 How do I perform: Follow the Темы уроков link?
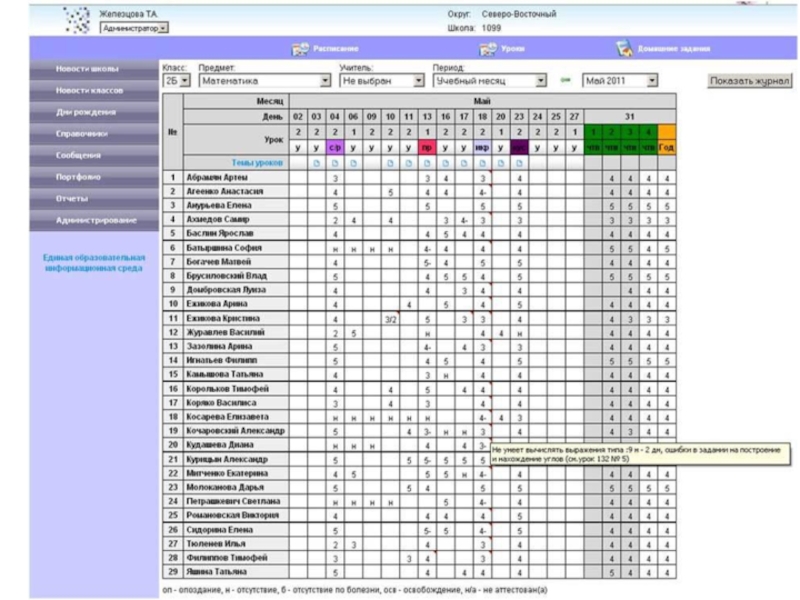257,162
